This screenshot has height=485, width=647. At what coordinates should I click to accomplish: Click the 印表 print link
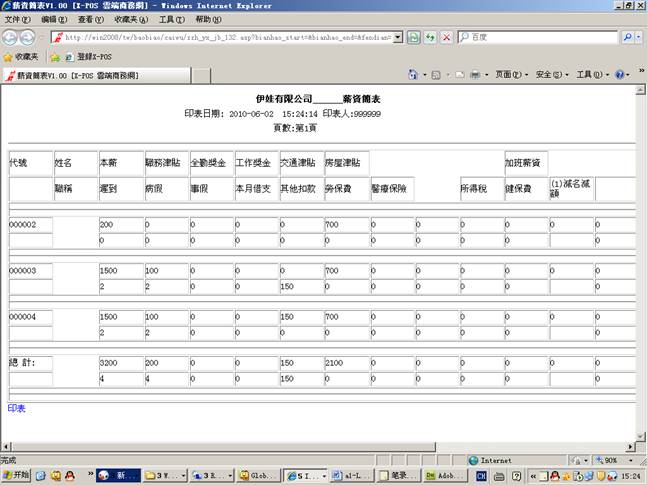pyautogui.click(x=16, y=409)
